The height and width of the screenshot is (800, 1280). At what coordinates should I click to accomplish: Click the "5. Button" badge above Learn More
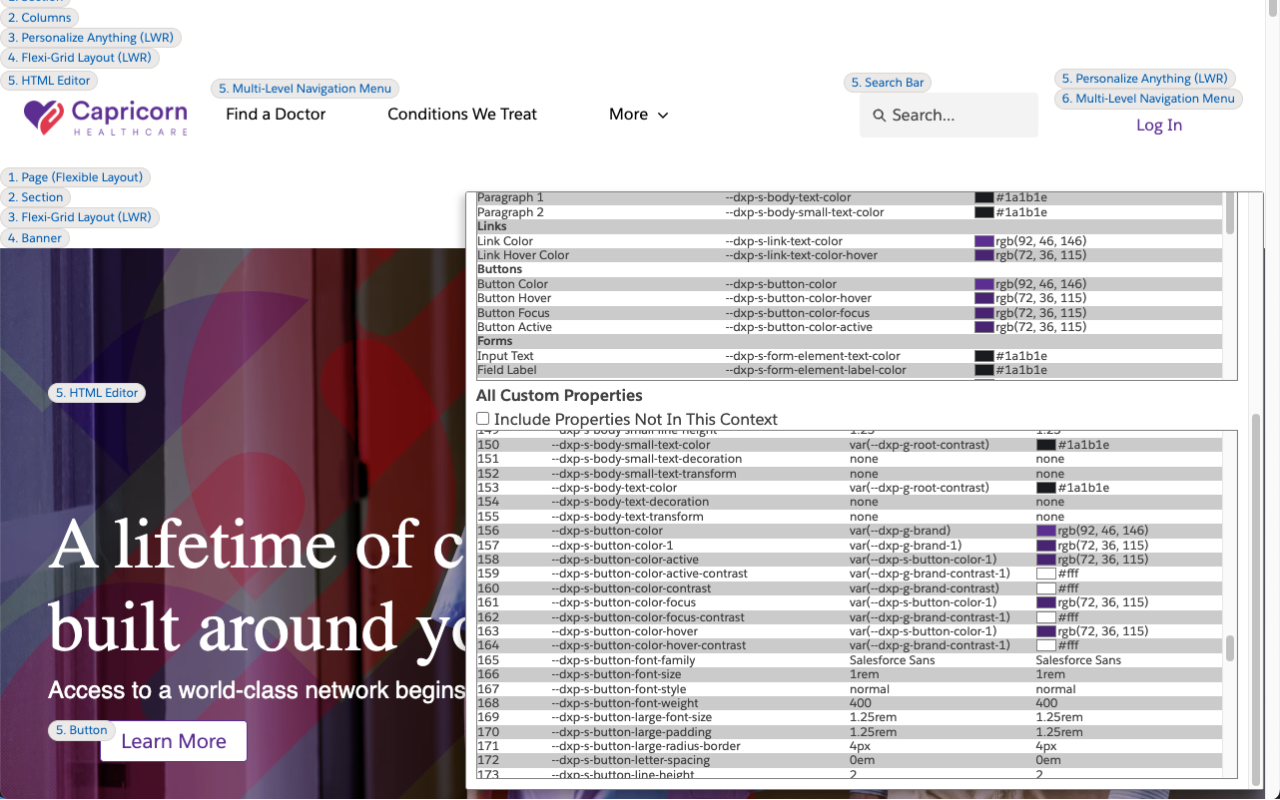coord(81,730)
